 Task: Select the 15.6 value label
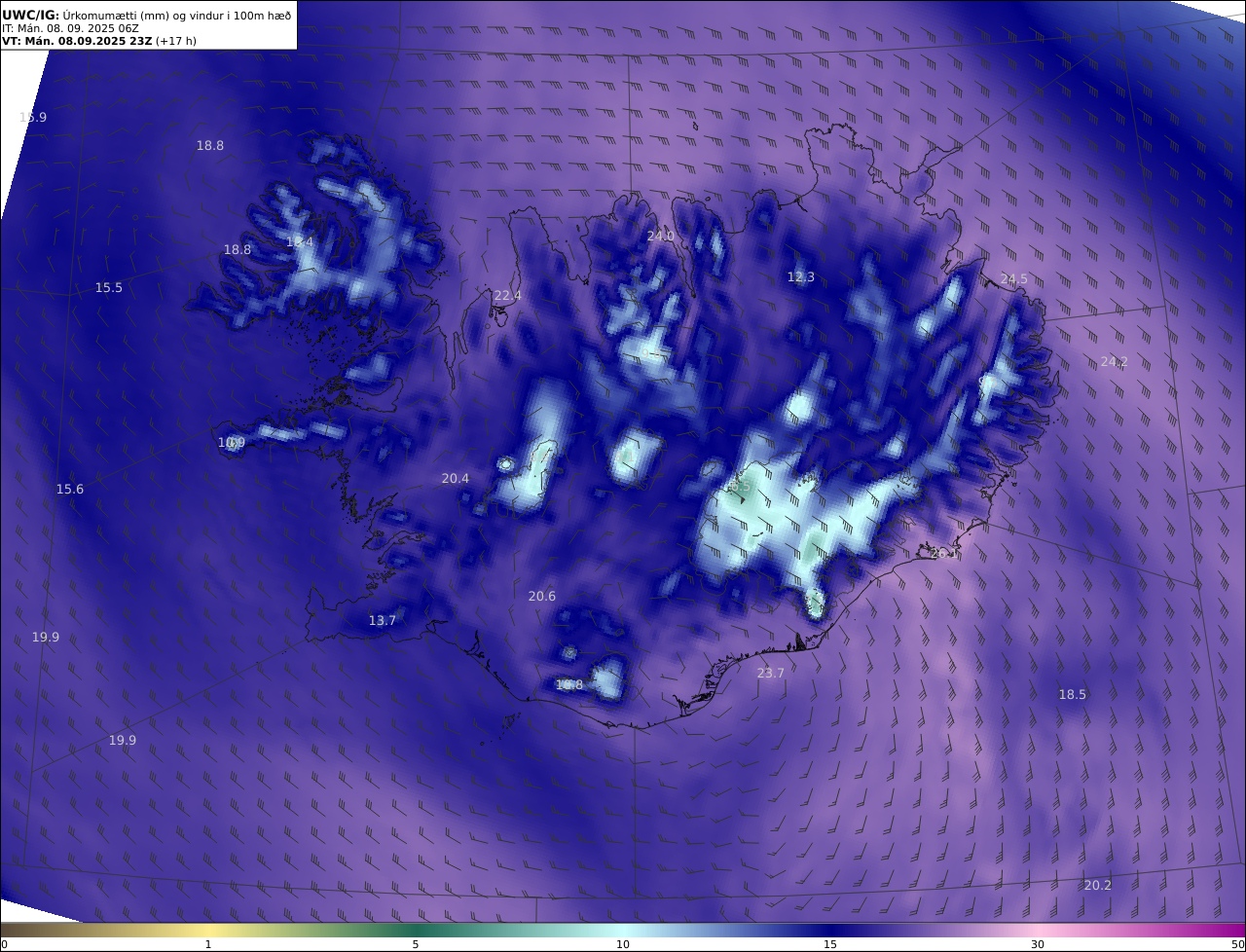[70, 490]
